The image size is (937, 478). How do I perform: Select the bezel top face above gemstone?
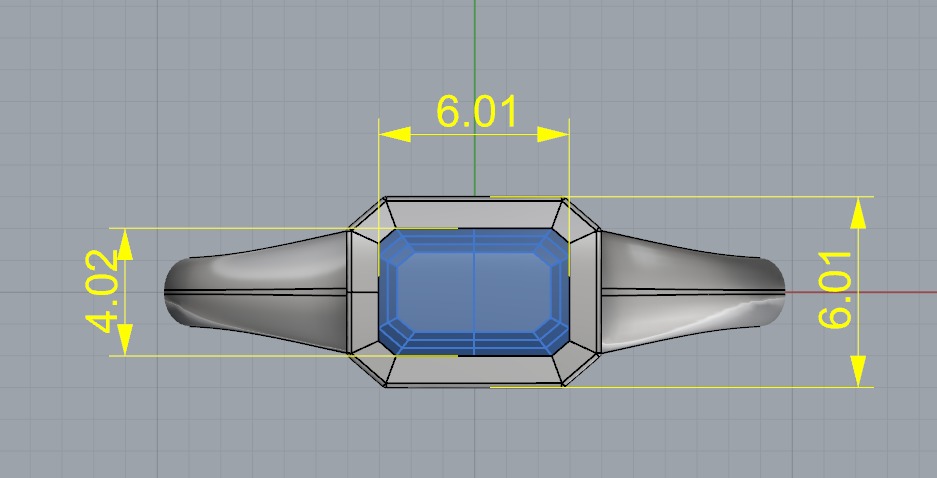tap(474, 214)
